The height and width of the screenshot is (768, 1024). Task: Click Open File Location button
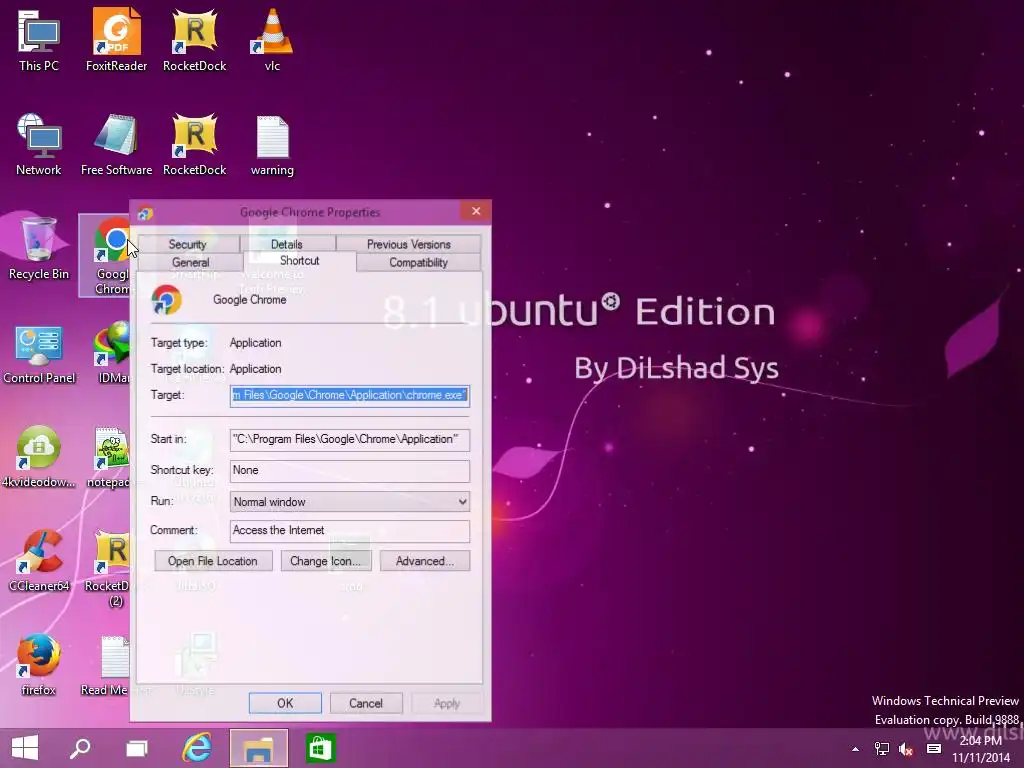(213, 561)
